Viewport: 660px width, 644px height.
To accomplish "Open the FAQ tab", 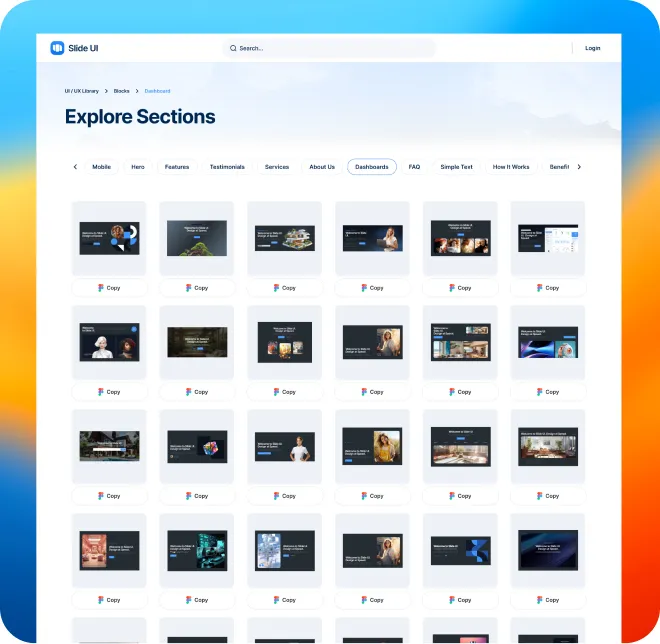I will [414, 167].
